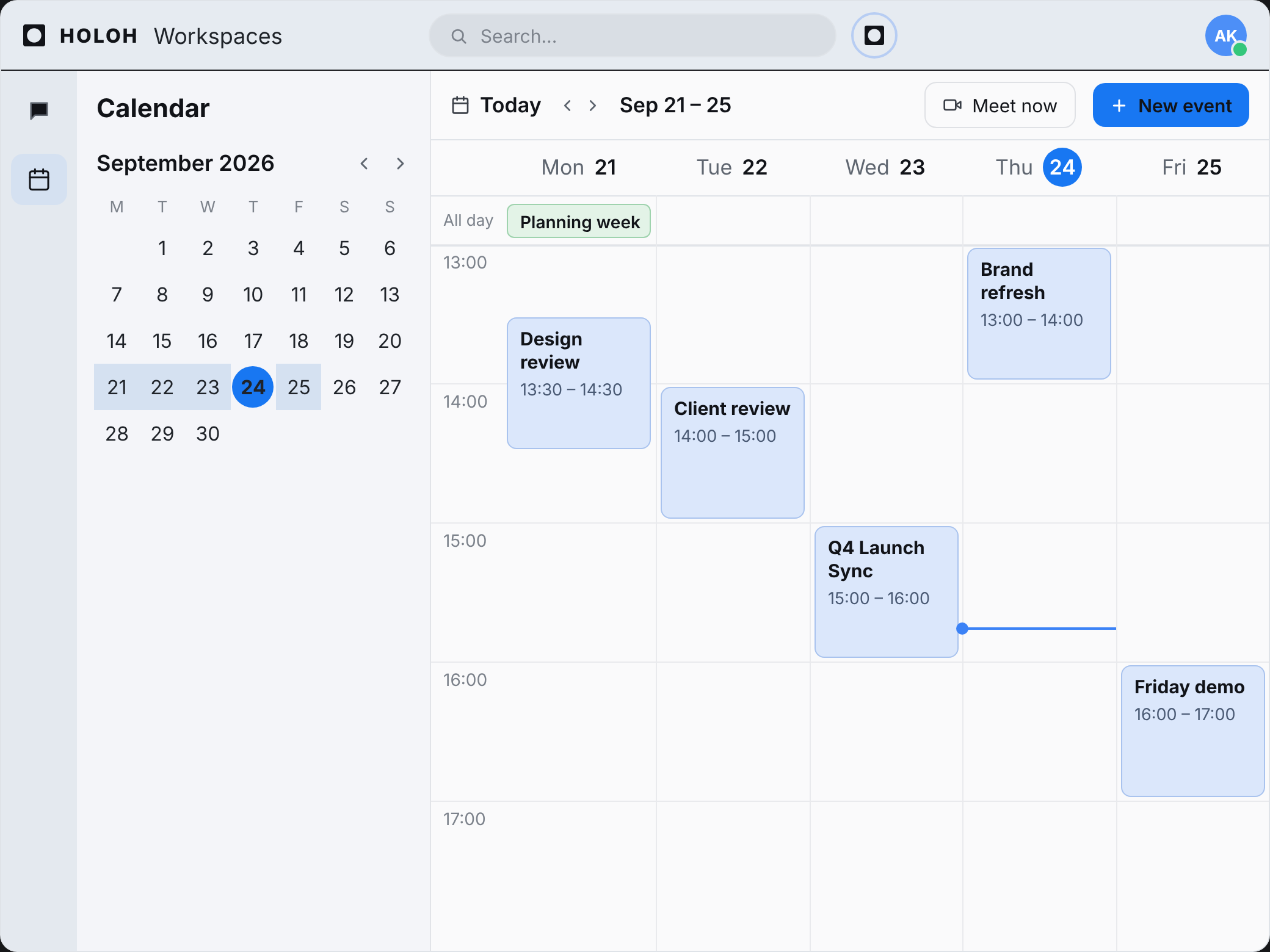Screen dimensions: 1270x952
Task: Open the AK profile avatar
Action: click(1226, 35)
